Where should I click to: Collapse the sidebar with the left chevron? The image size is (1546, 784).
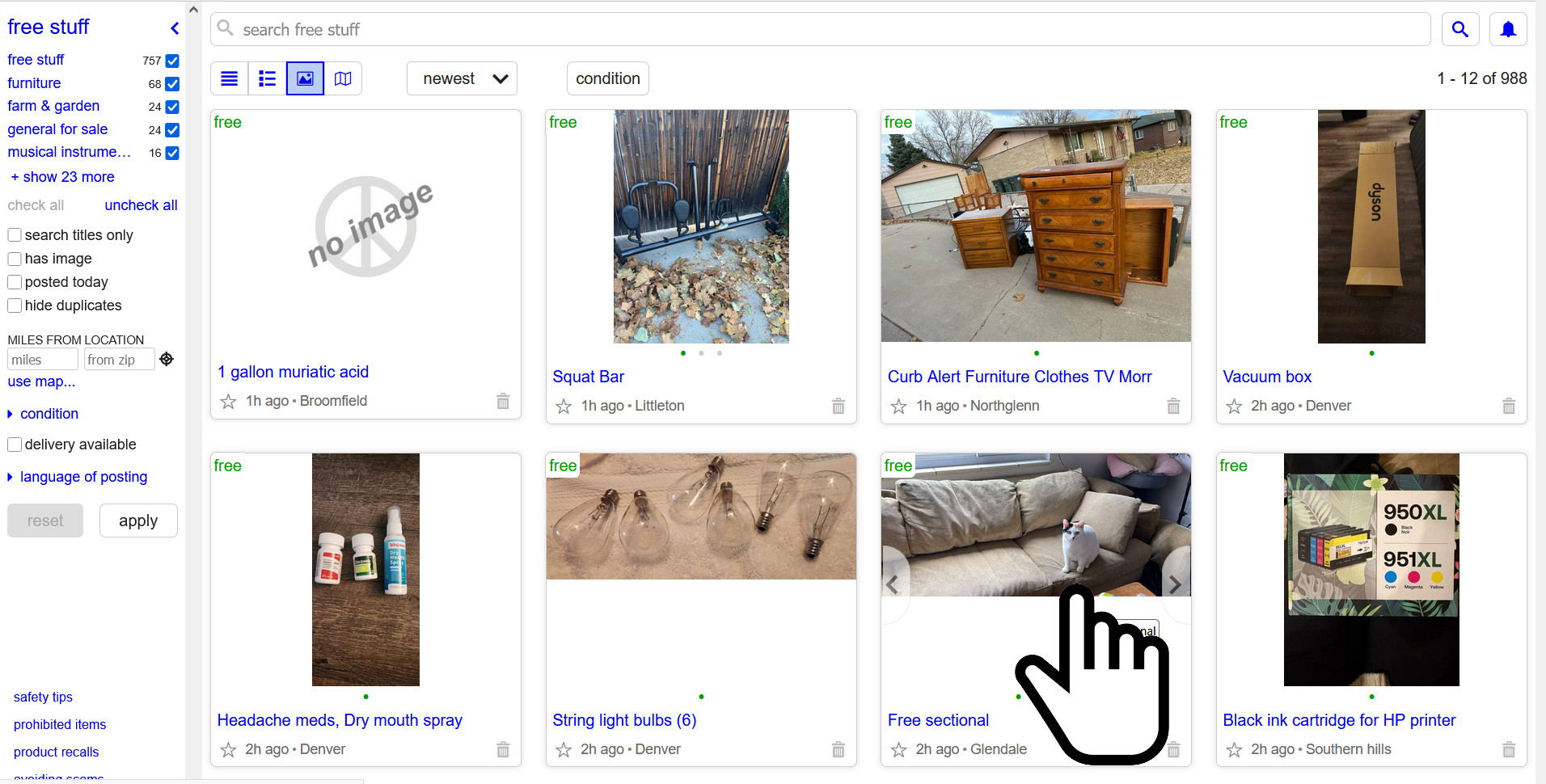[x=175, y=28]
